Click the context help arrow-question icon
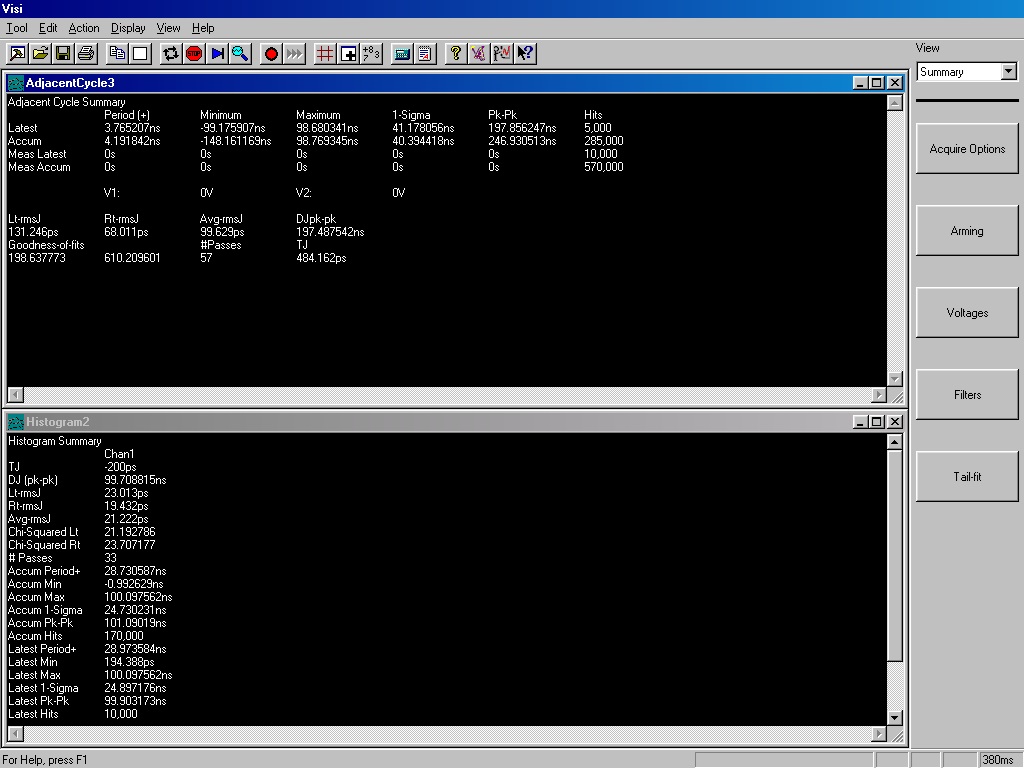Viewport: 1024px width, 768px height. [x=525, y=54]
